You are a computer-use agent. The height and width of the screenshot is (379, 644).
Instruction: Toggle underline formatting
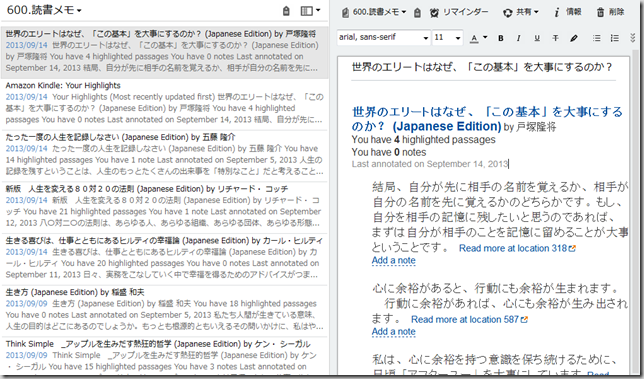click(x=537, y=38)
